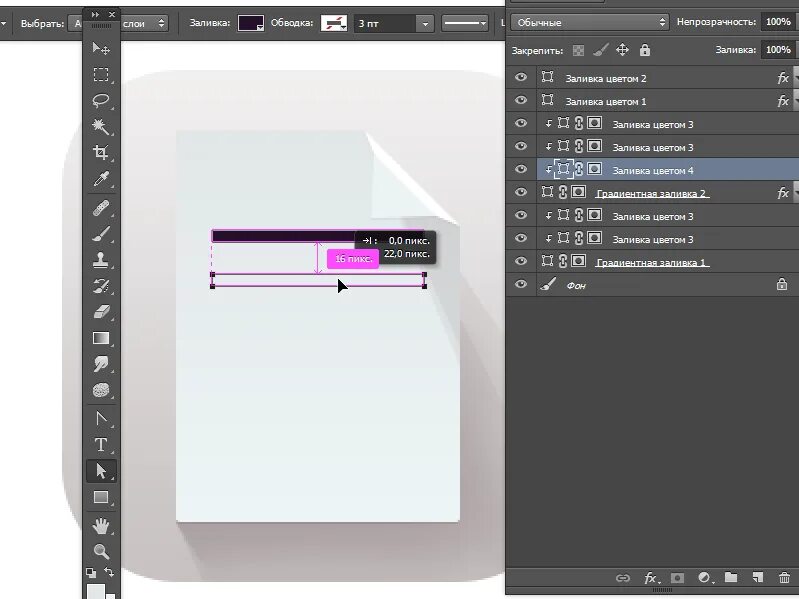
Task: Create new adjustment layer
Action: coord(705,578)
